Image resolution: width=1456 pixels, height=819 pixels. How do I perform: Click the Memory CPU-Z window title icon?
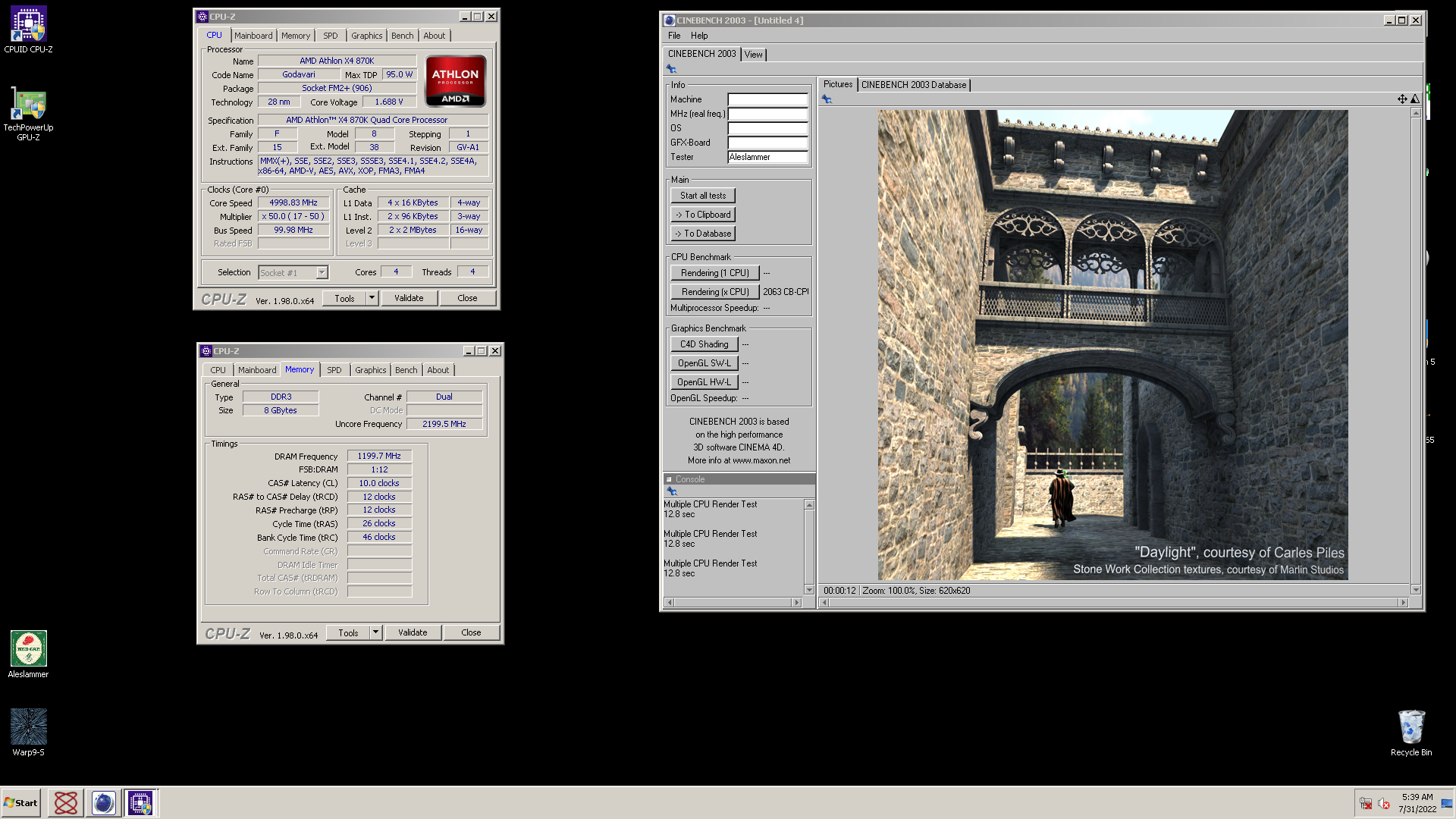coord(206,351)
